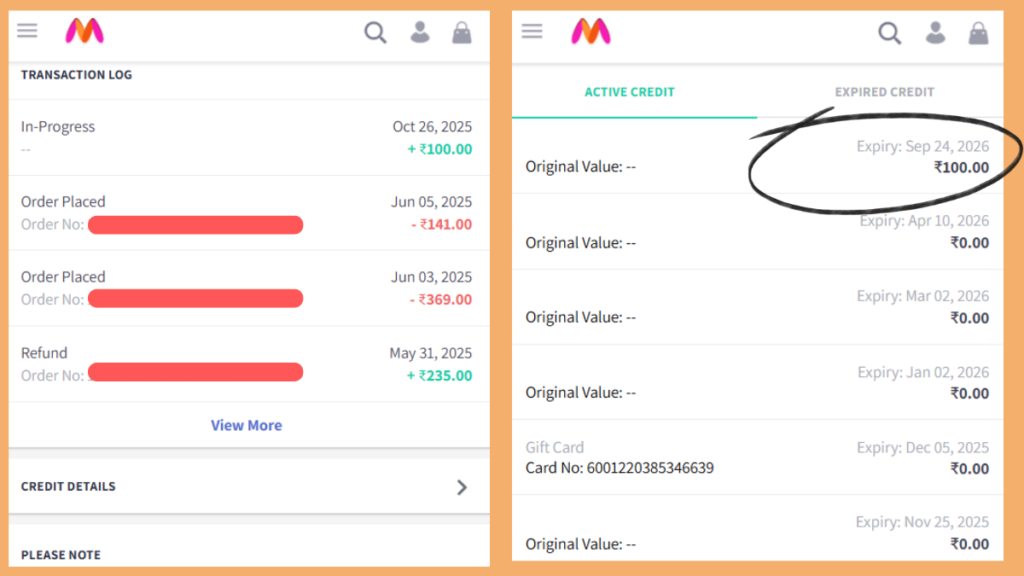Switch to the EXPIRED CREDIT tab
This screenshot has width=1024, height=576.
(884, 91)
